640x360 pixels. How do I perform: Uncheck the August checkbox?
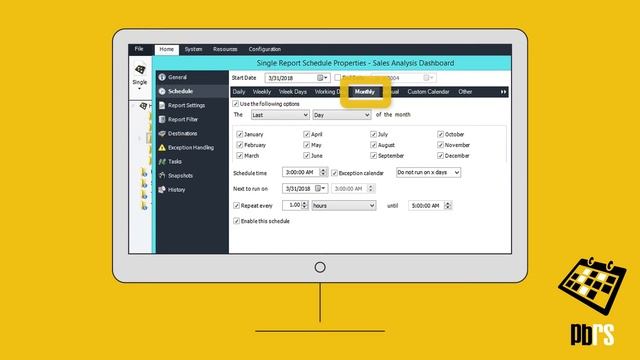[x=373, y=145]
